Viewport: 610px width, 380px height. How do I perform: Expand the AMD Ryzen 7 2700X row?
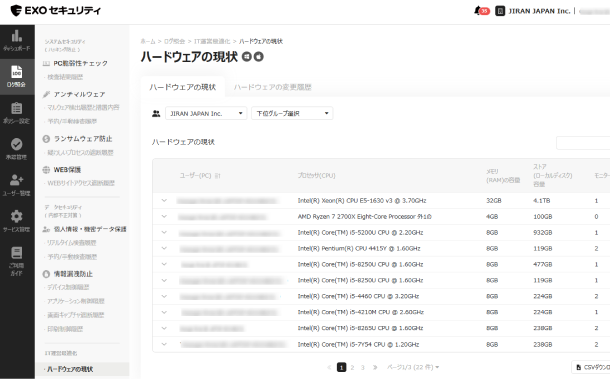point(164,217)
